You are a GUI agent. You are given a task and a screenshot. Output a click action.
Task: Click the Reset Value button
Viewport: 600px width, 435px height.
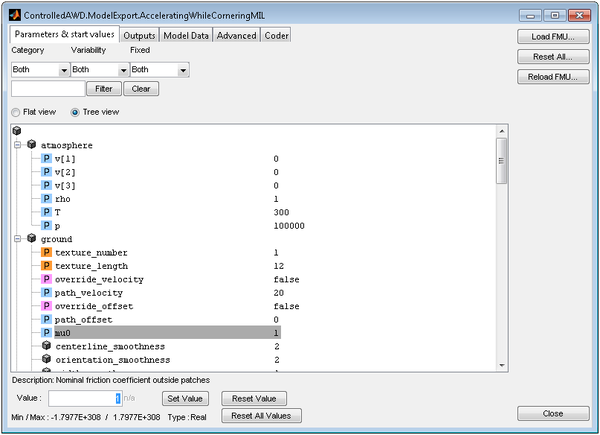(254, 399)
